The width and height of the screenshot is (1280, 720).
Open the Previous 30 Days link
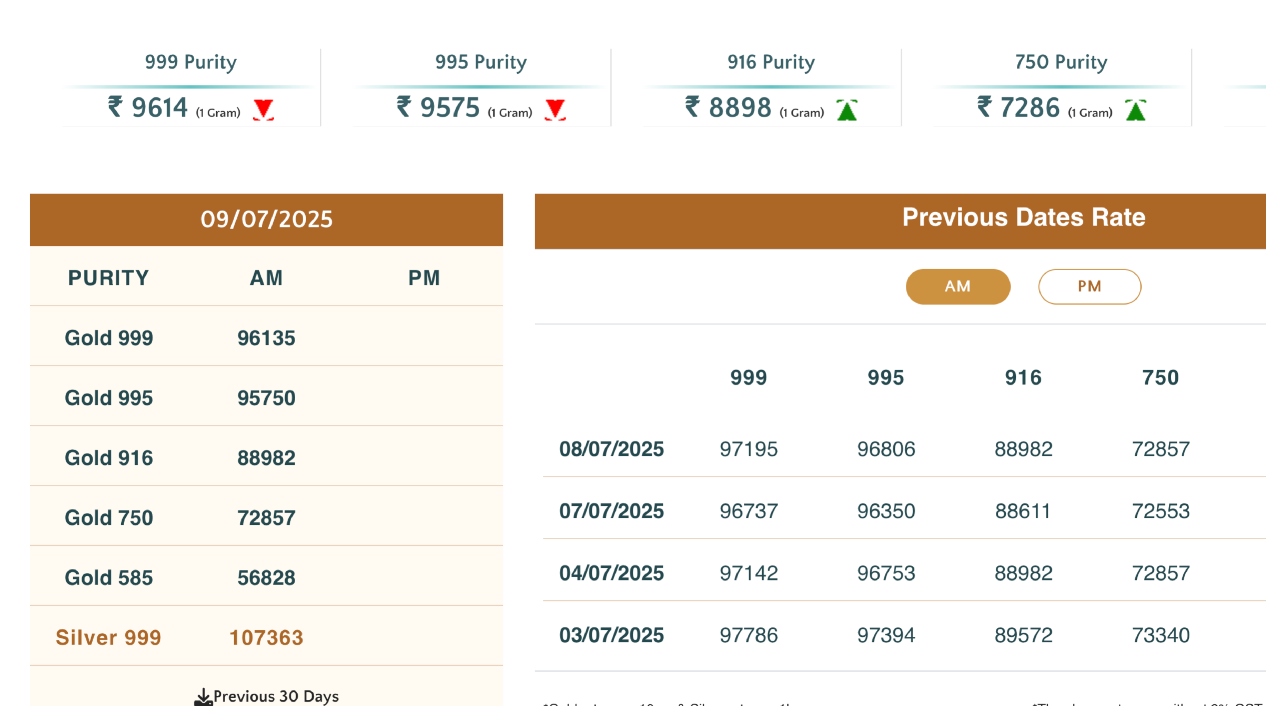(x=275, y=697)
